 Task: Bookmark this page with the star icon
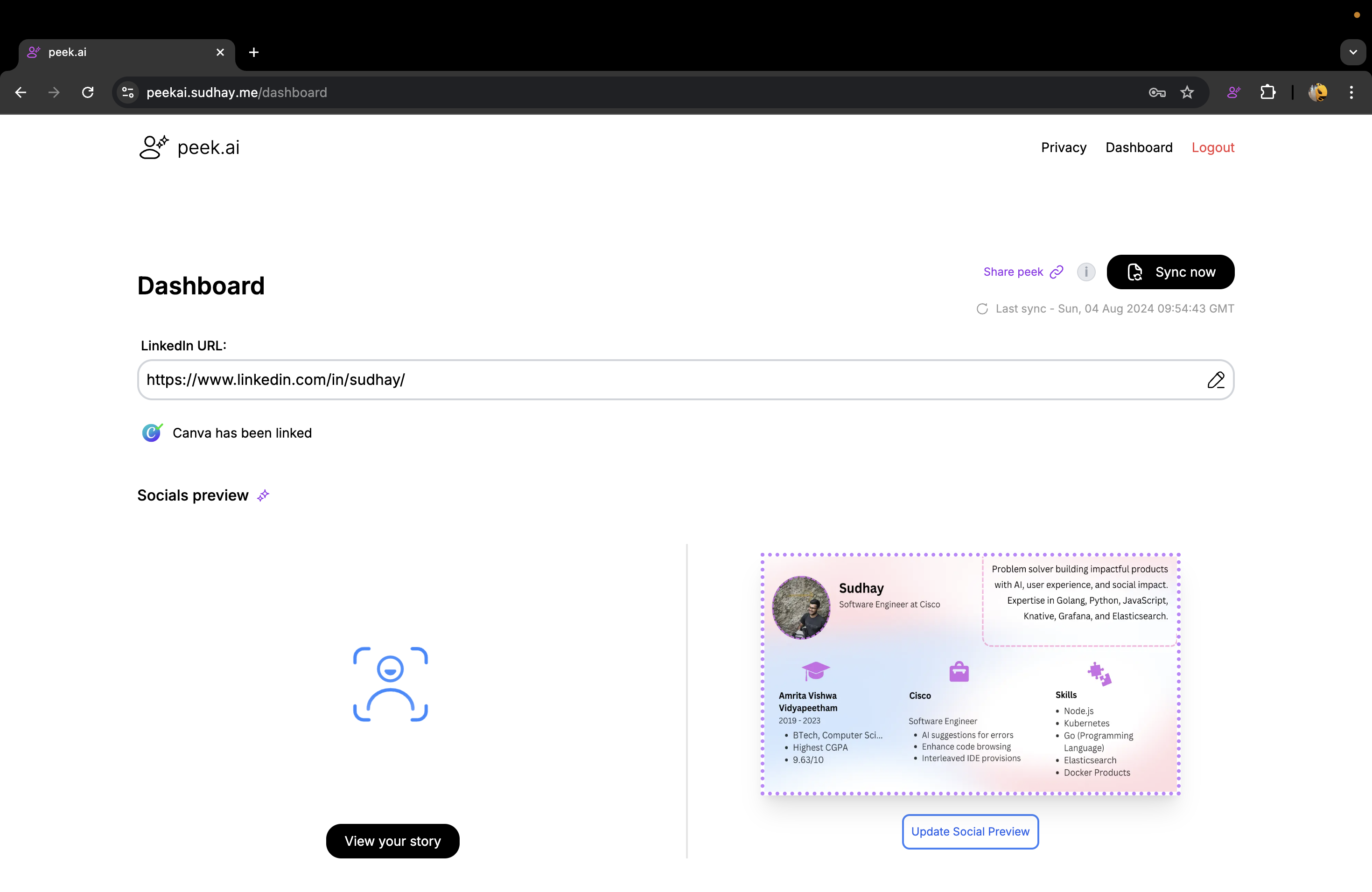(1187, 92)
